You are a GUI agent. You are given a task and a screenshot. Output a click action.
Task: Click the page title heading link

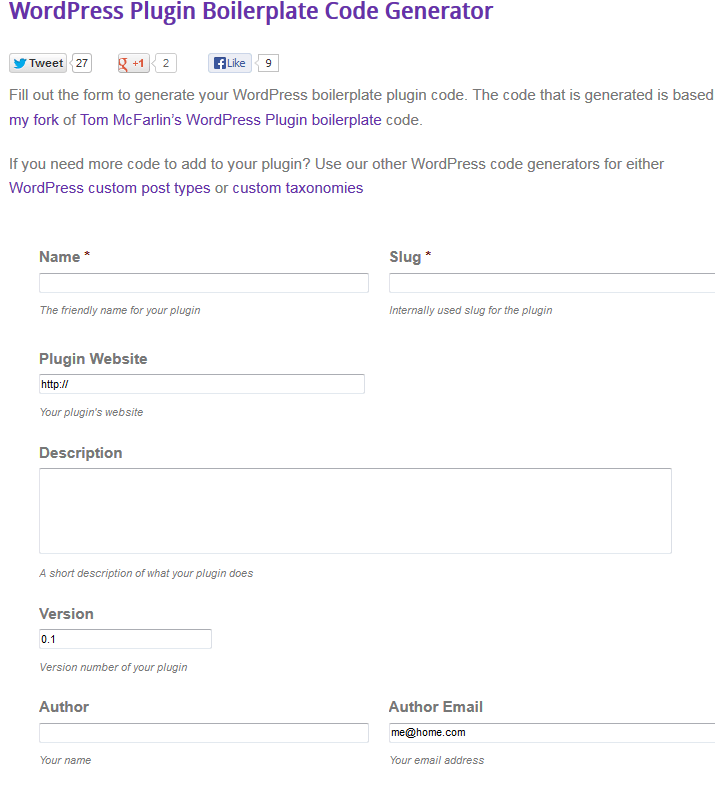tap(251, 11)
